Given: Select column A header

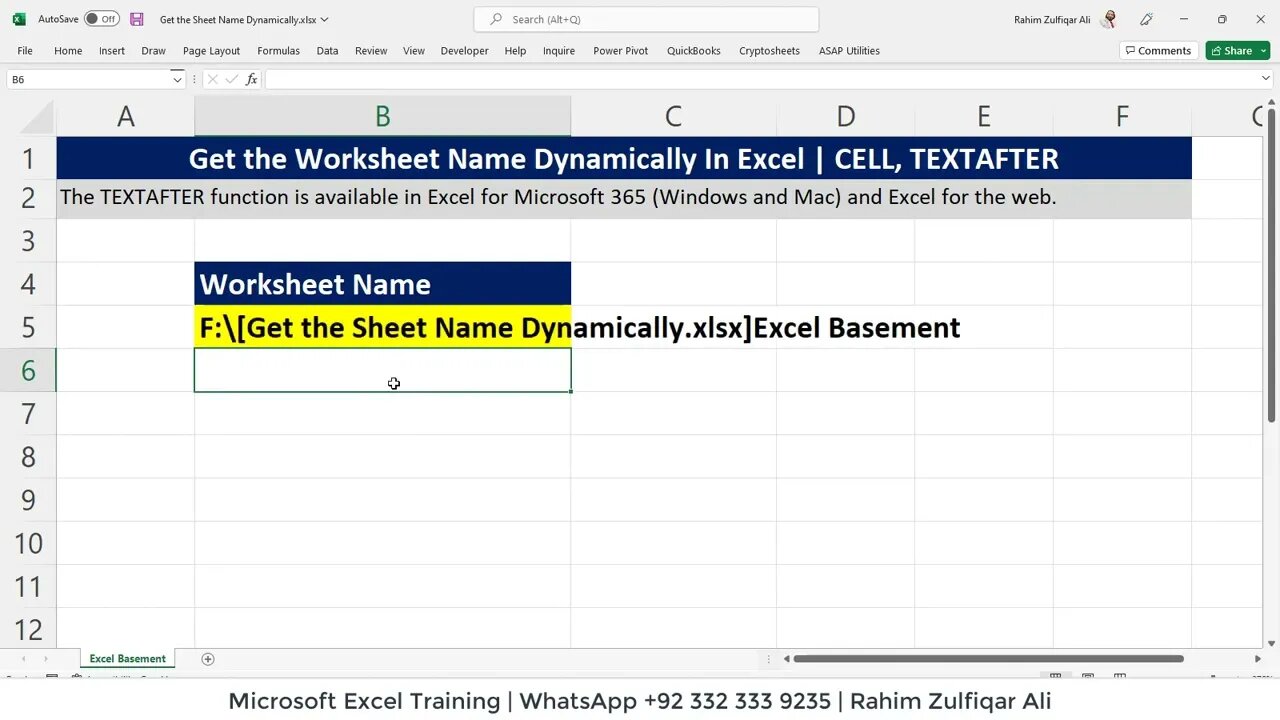Looking at the screenshot, I should point(126,116).
